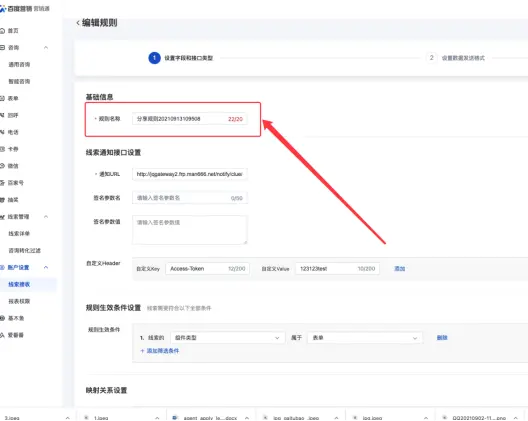The height and width of the screenshot is (421, 528).
Task: Open the 属于 value dropdown showing 表单
Action: click(364, 337)
